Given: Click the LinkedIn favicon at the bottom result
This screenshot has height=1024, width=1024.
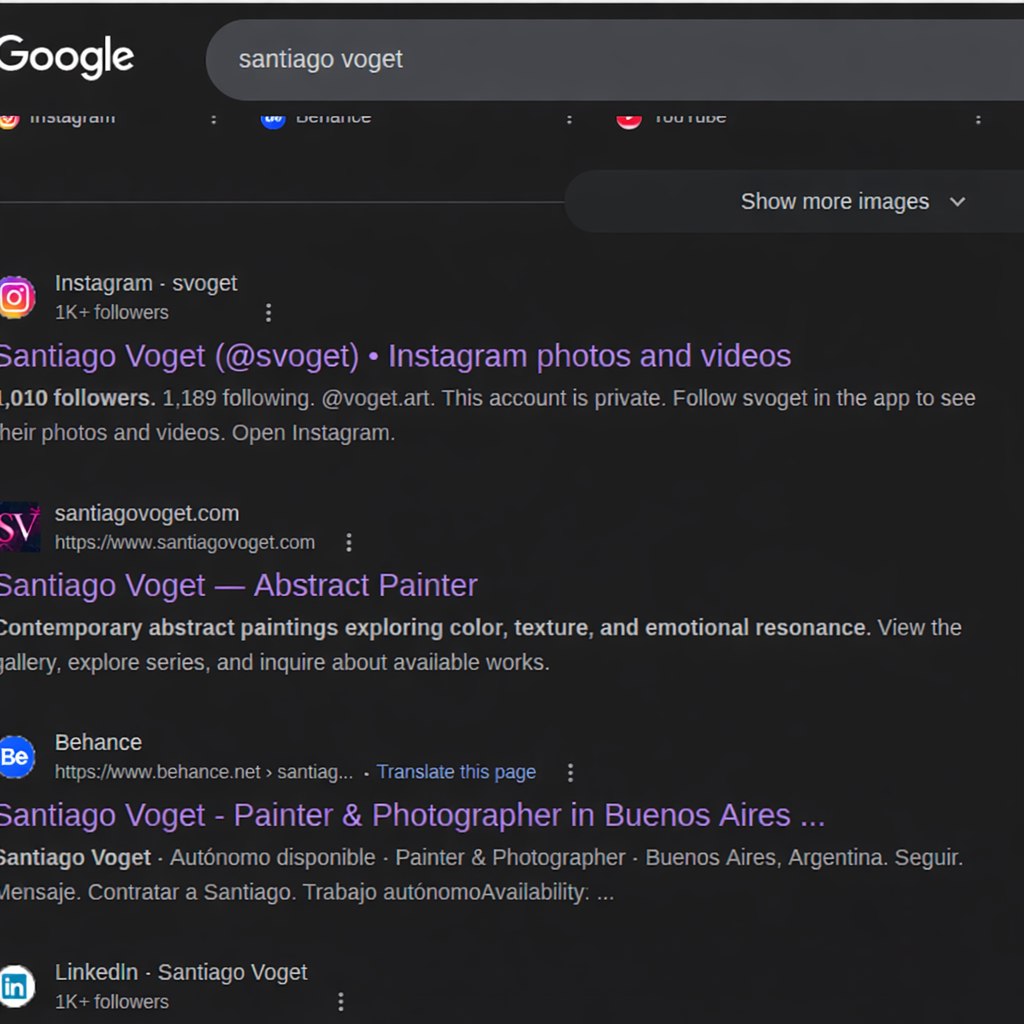Looking at the screenshot, I should (x=17, y=986).
